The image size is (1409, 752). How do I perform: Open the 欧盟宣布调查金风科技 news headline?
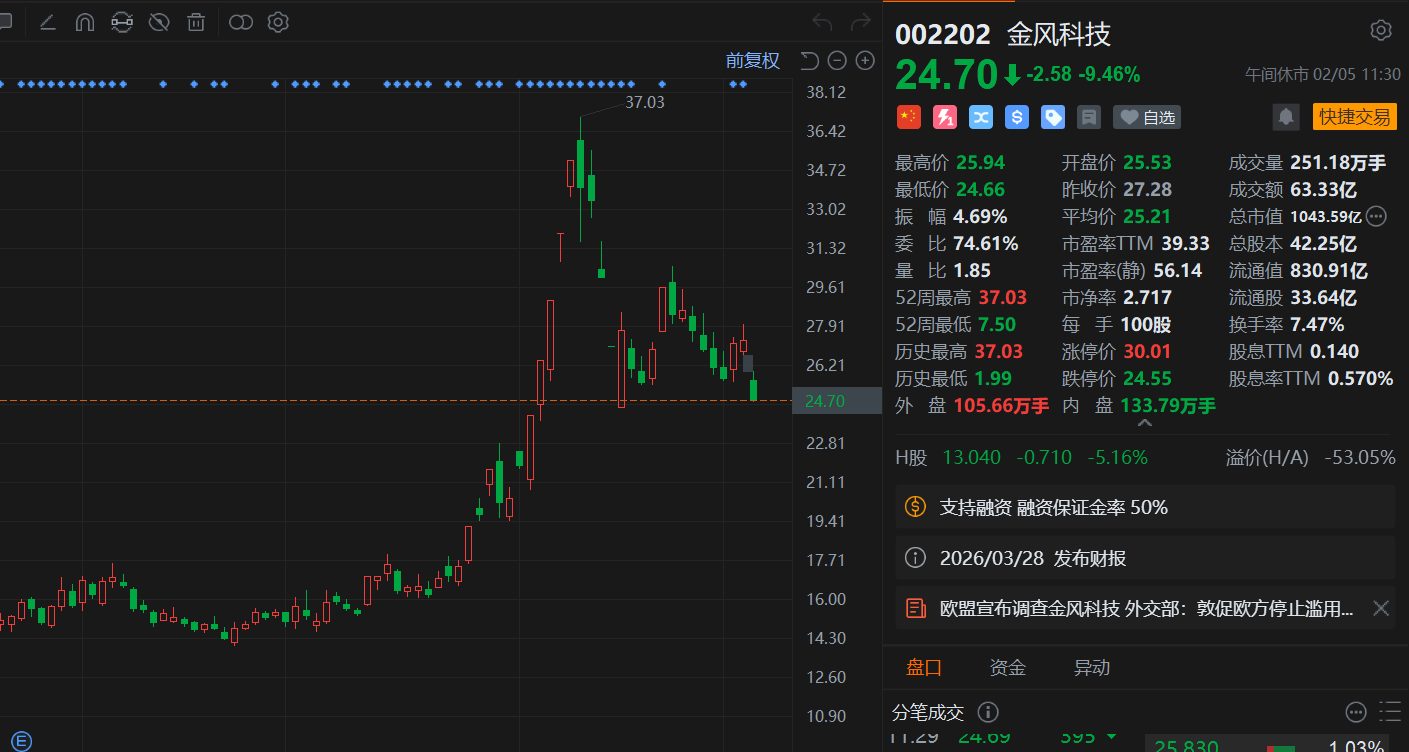1147,608
